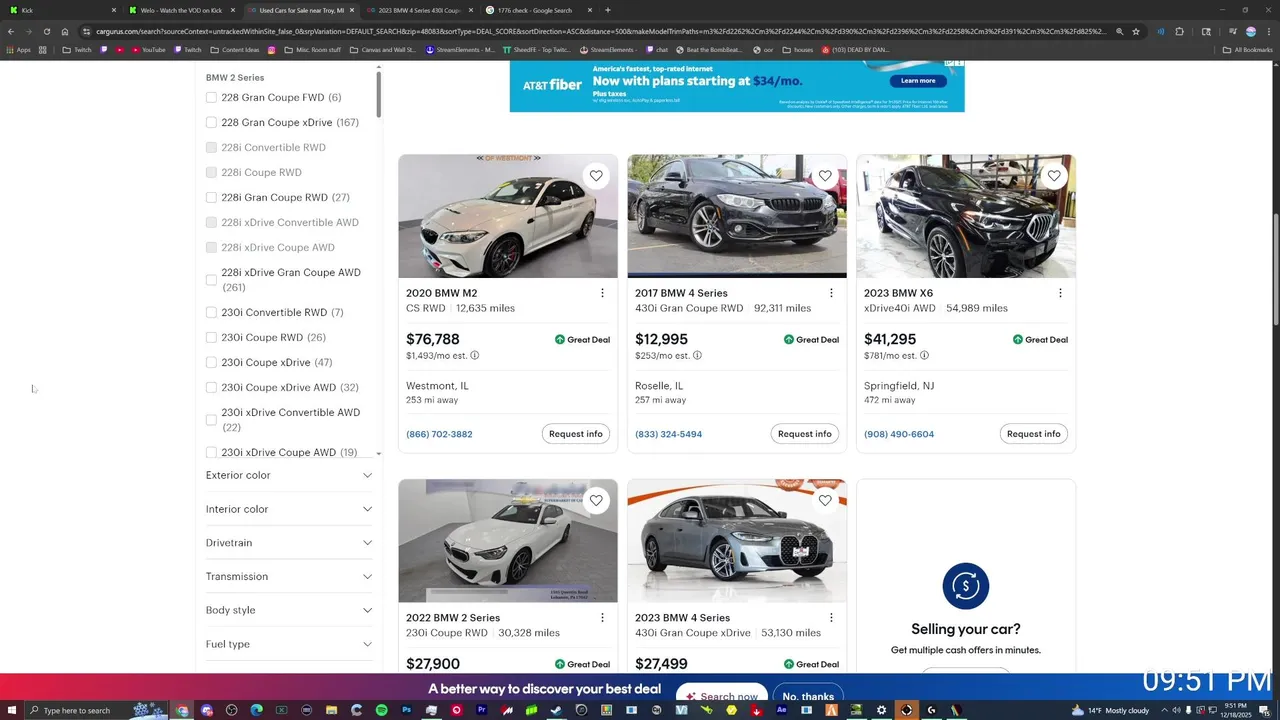
Task: Open the three-dot menu on 2023 BMW 4 Series
Action: click(831, 618)
